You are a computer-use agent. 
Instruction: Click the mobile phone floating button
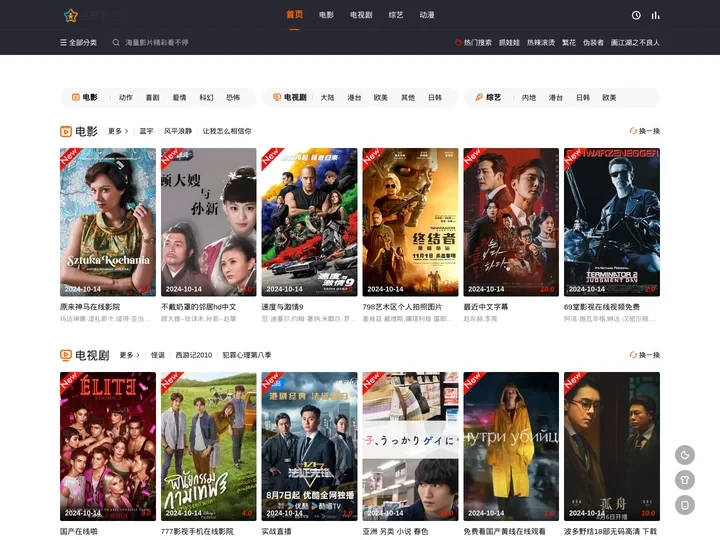pyautogui.click(x=685, y=505)
